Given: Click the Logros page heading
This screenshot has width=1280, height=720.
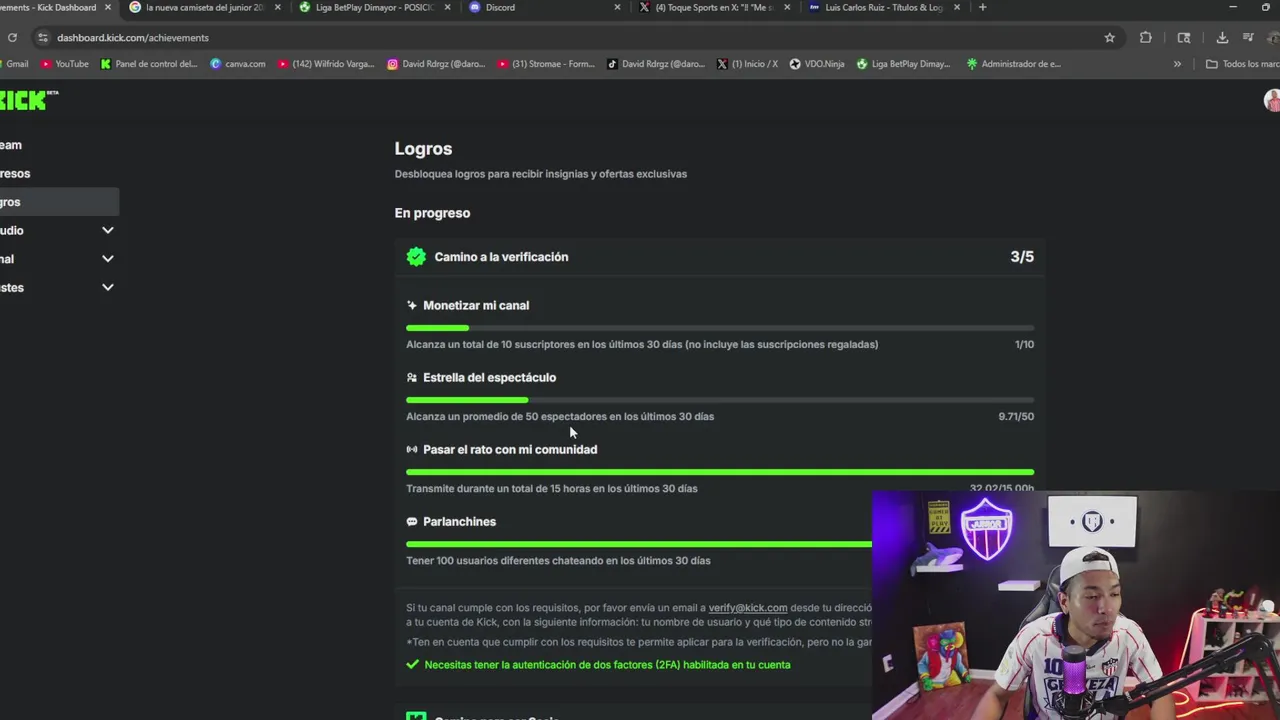Looking at the screenshot, I should pyautogui.click(x=423, y=148).
